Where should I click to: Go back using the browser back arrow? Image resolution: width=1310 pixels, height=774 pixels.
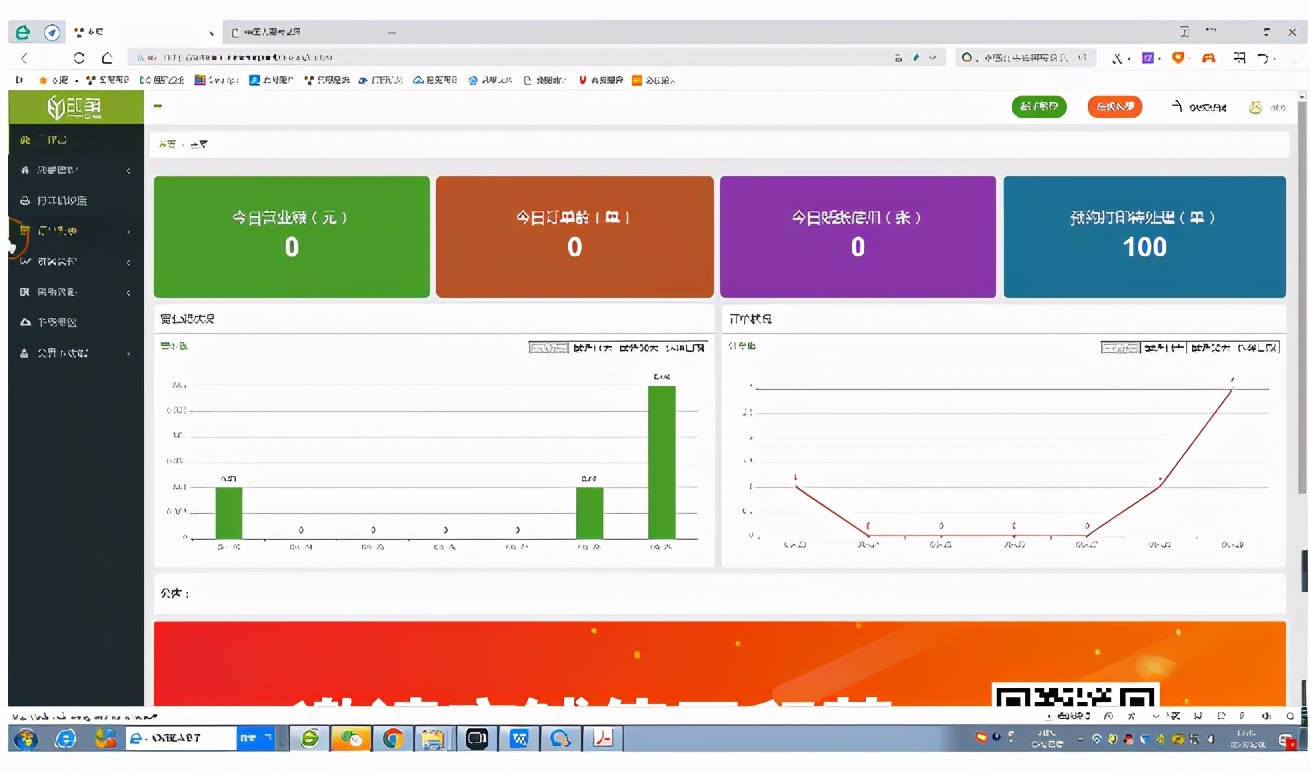click(x=25, y=58)
